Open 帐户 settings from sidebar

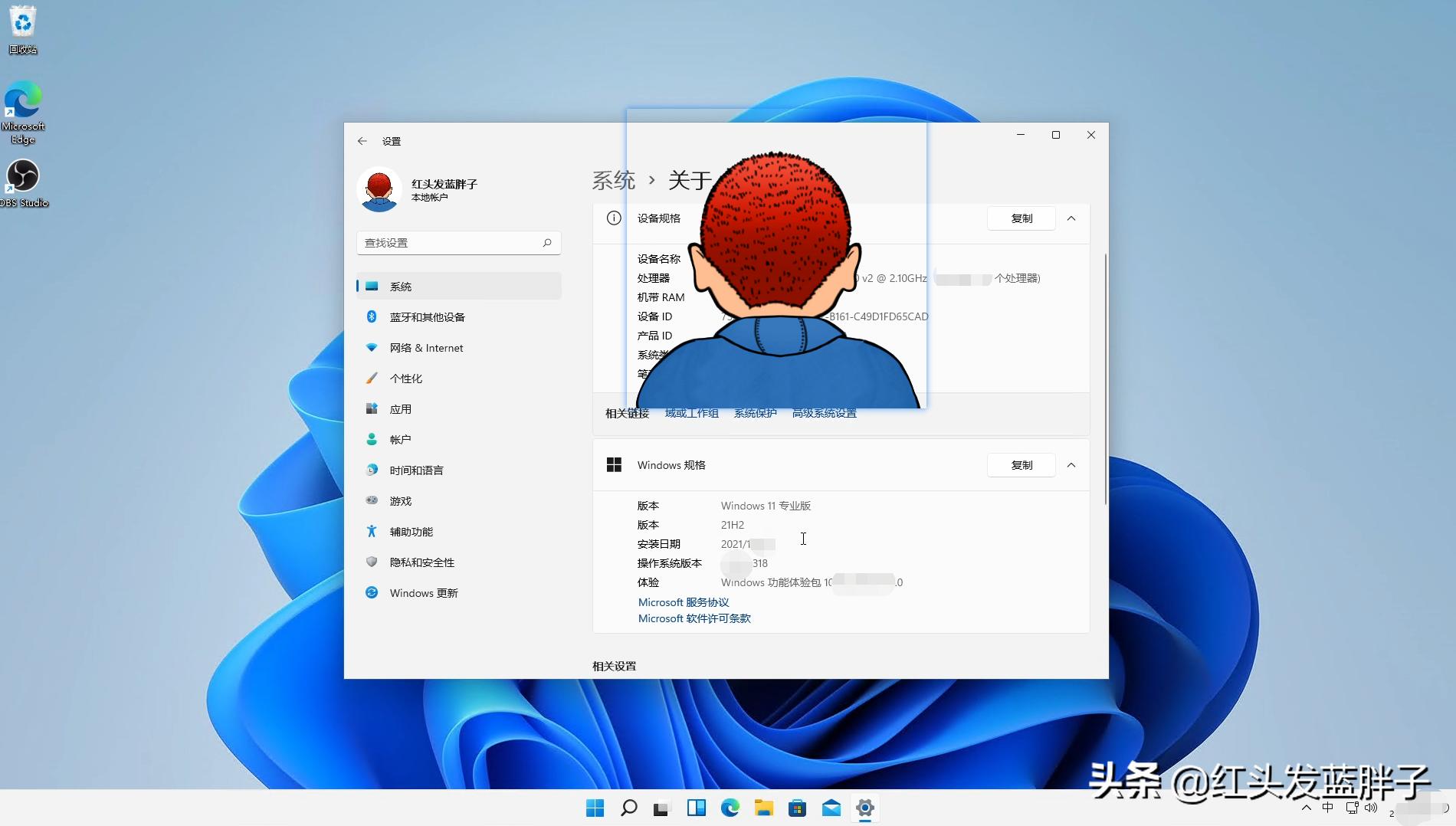pyautogui.click(x=400, y=439)
